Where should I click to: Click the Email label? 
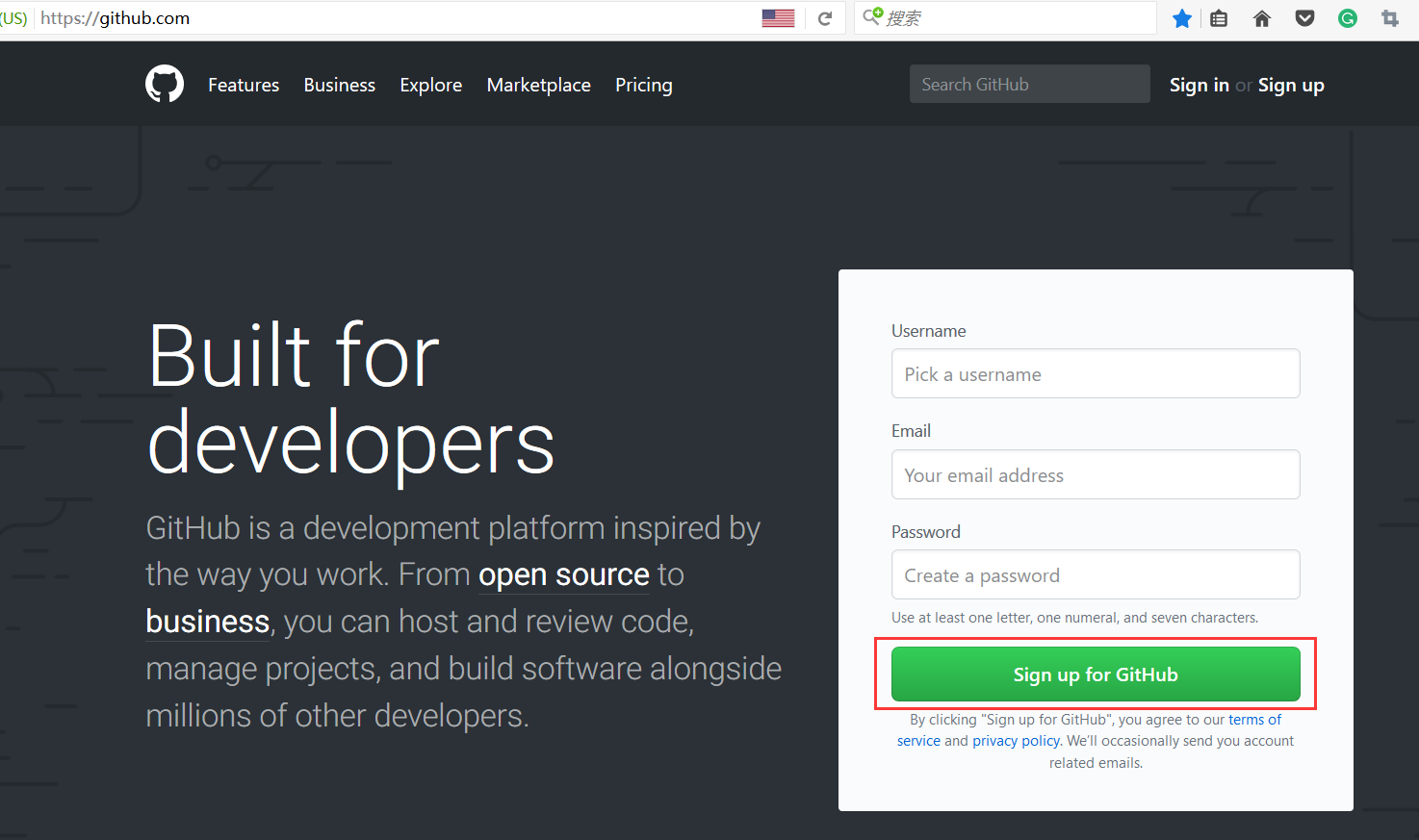point(911,431)
